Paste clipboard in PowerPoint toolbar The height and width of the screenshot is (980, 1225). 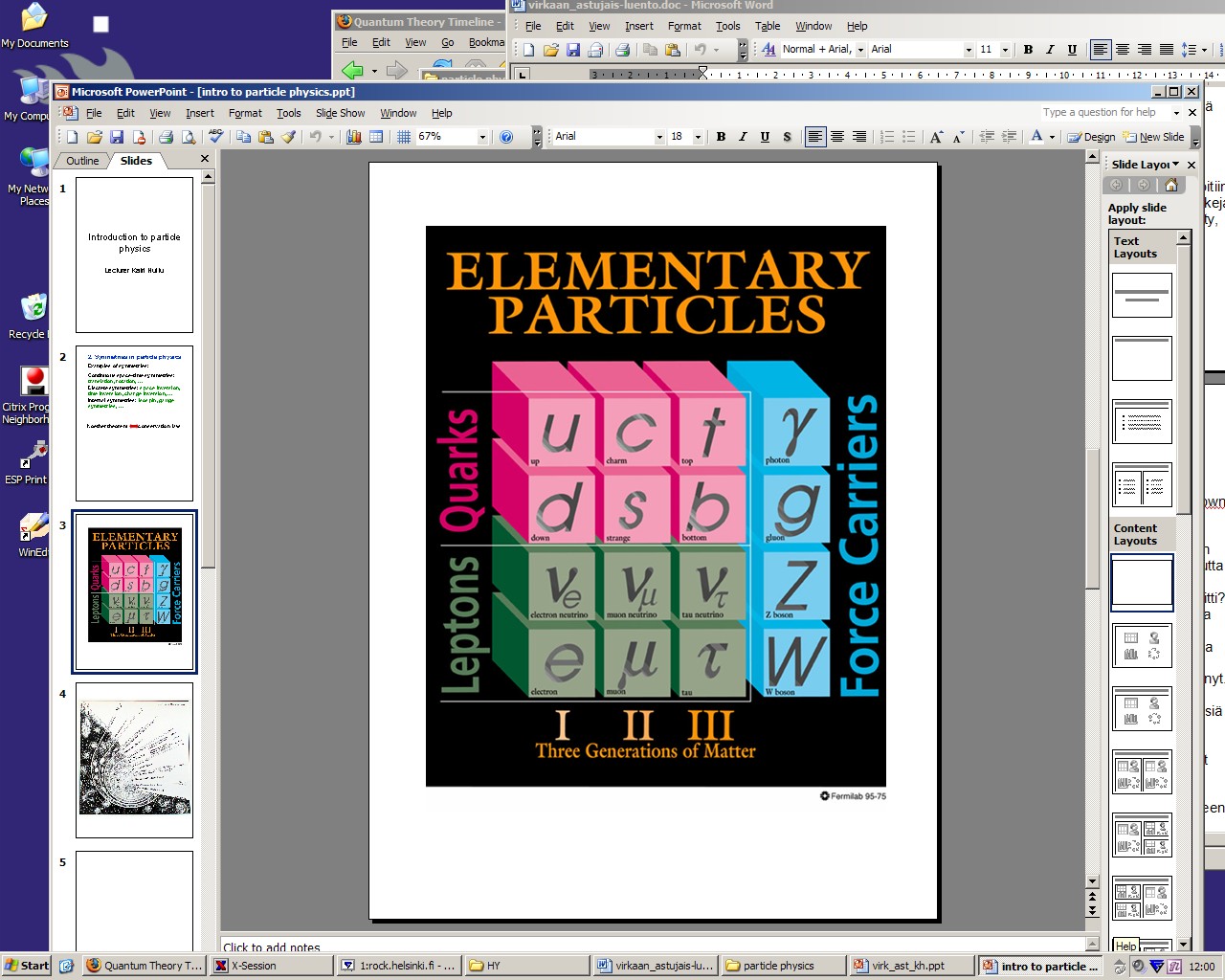click(x=265, y=137)
